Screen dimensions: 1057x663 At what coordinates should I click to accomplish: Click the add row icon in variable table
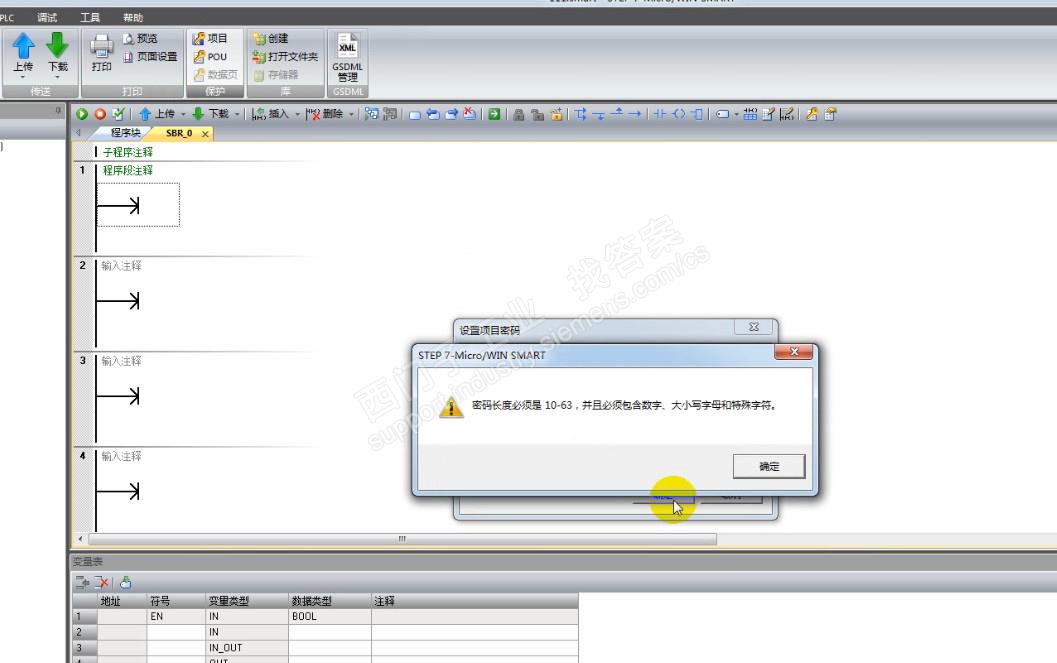82,582
